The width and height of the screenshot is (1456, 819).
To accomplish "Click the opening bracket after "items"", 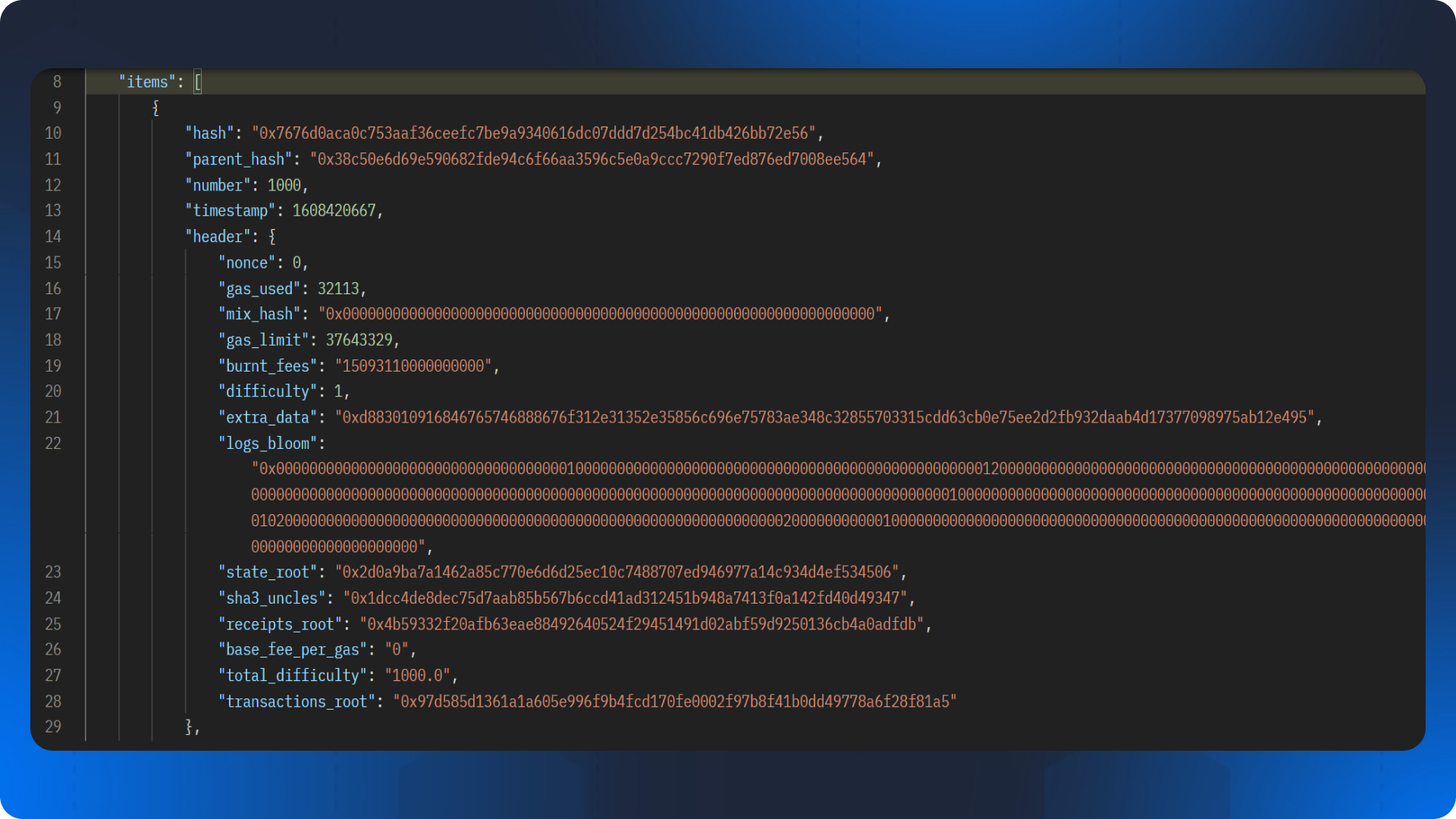I will (x=197, y=82).
